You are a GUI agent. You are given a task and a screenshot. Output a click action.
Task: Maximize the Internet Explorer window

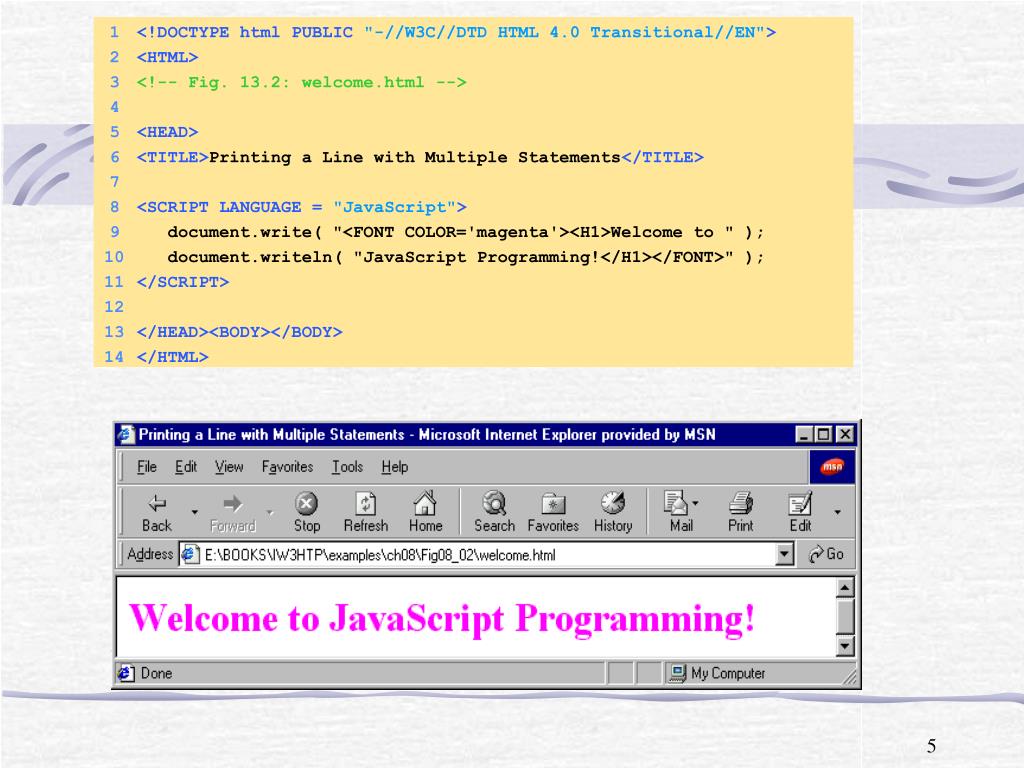(824, 434)
